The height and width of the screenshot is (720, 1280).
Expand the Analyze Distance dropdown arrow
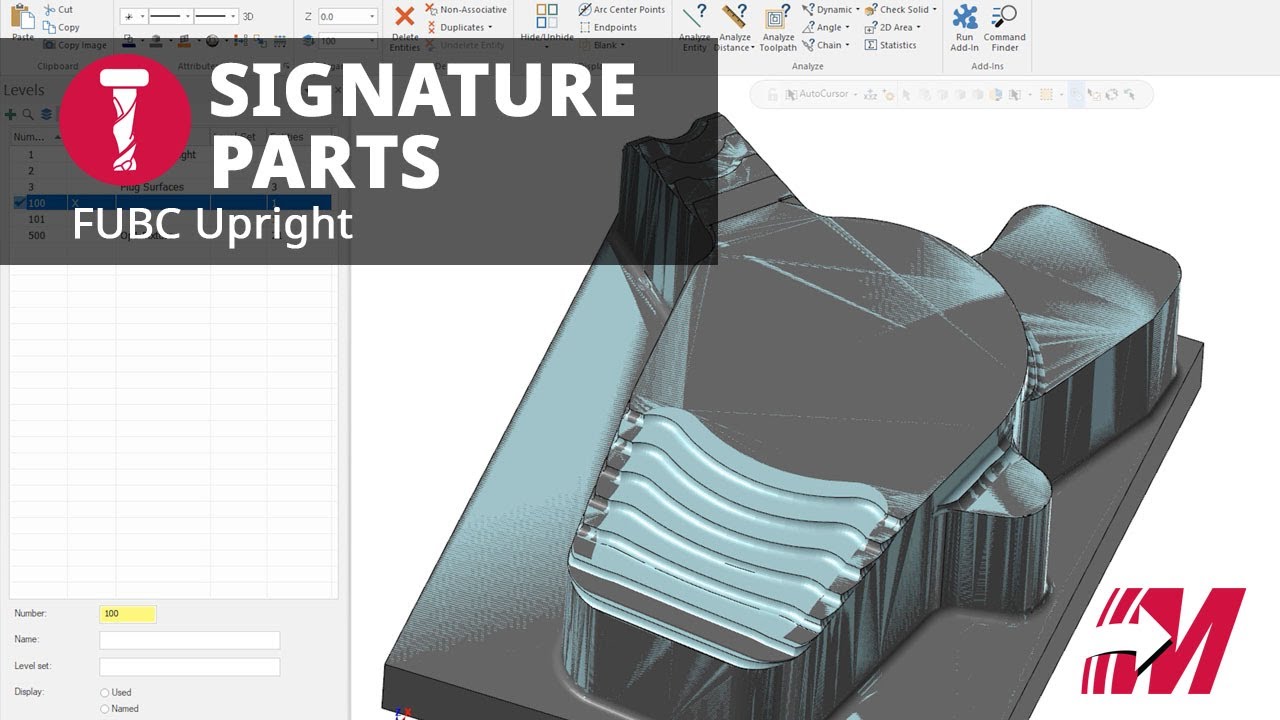(x=753, y=48)
